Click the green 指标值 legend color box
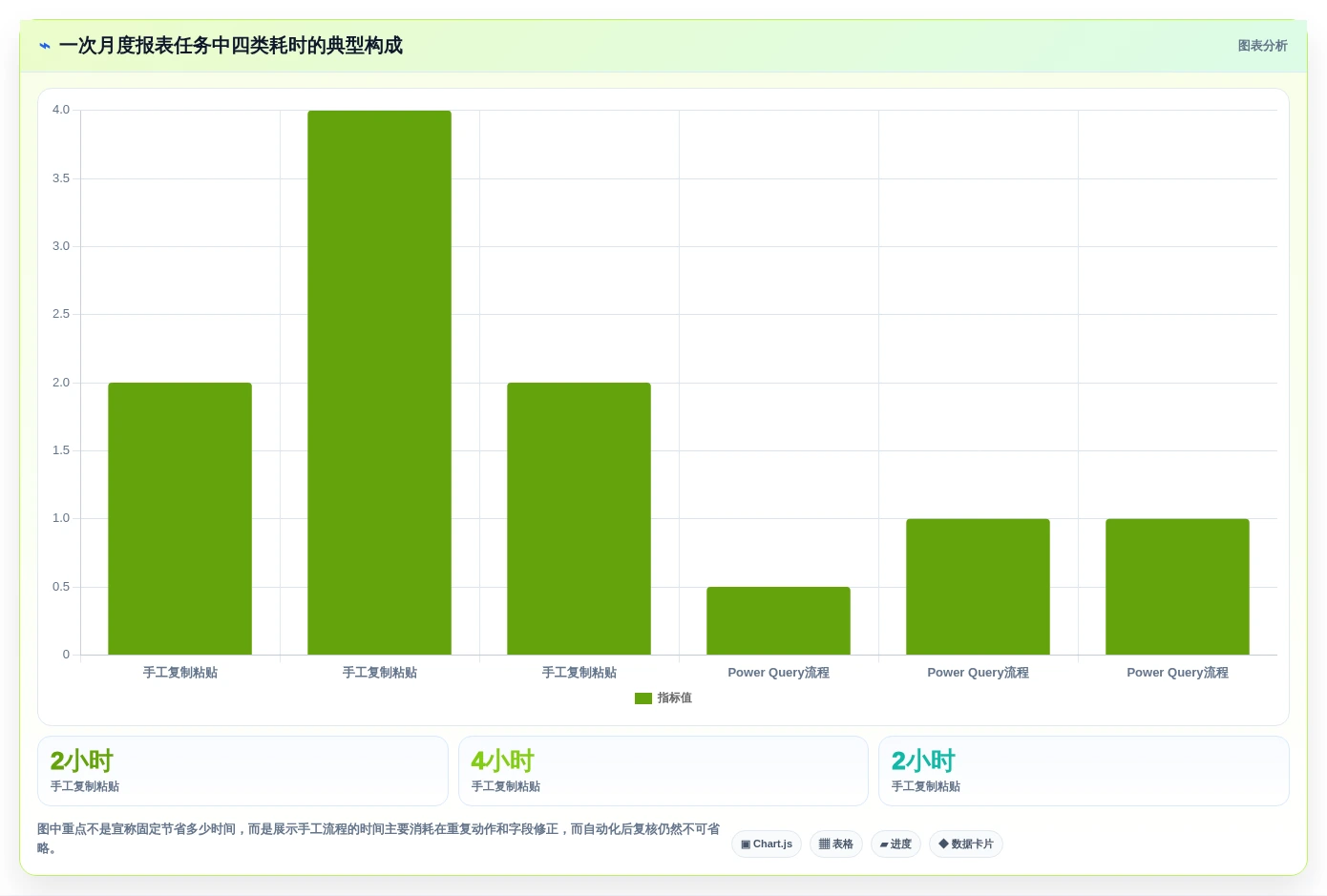The height and width of the screenshot is (896, 1327). click(x=643, y=698)
